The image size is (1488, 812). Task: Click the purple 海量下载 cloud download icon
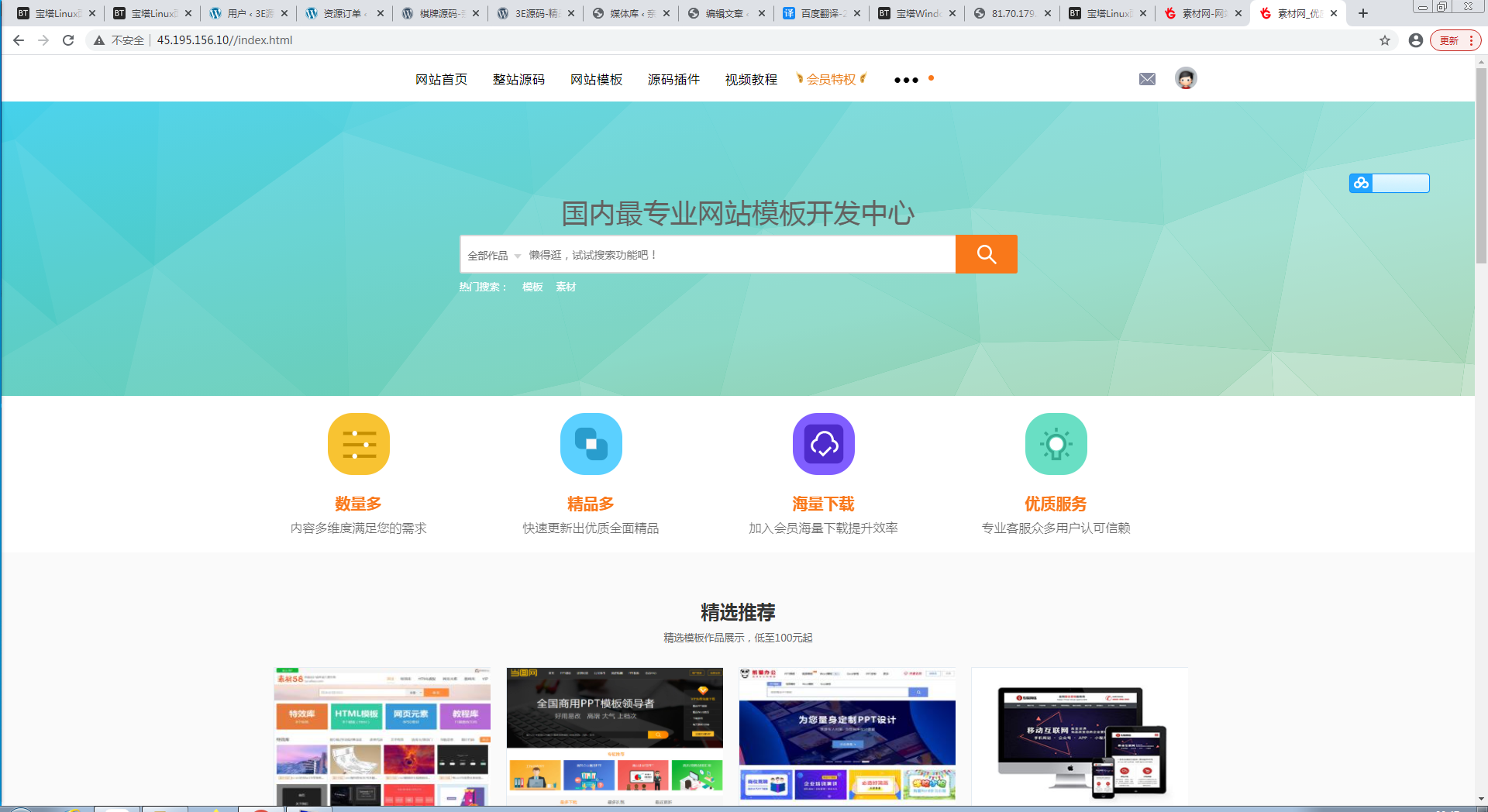pyautogui.click(x=823, y=443)
